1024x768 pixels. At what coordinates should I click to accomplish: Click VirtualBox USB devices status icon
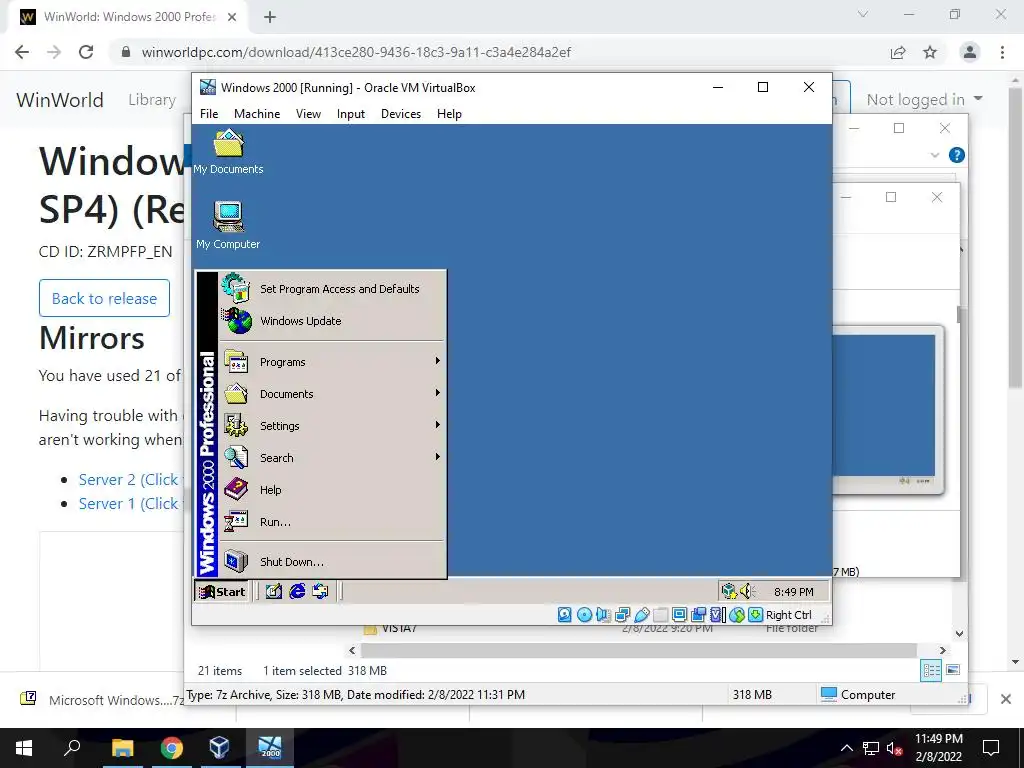pos(642,615)
